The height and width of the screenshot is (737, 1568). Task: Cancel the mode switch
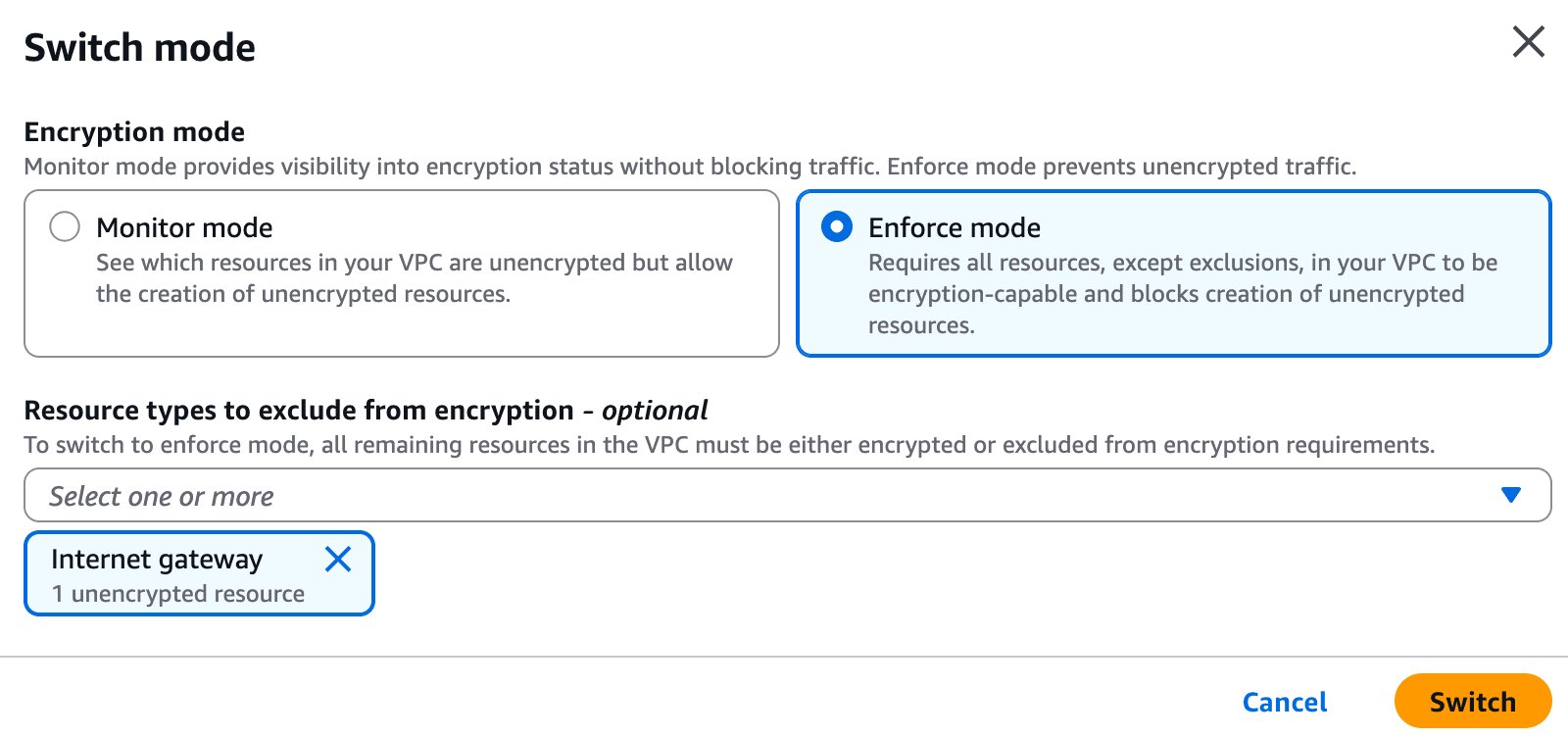tap(1285, 701)
